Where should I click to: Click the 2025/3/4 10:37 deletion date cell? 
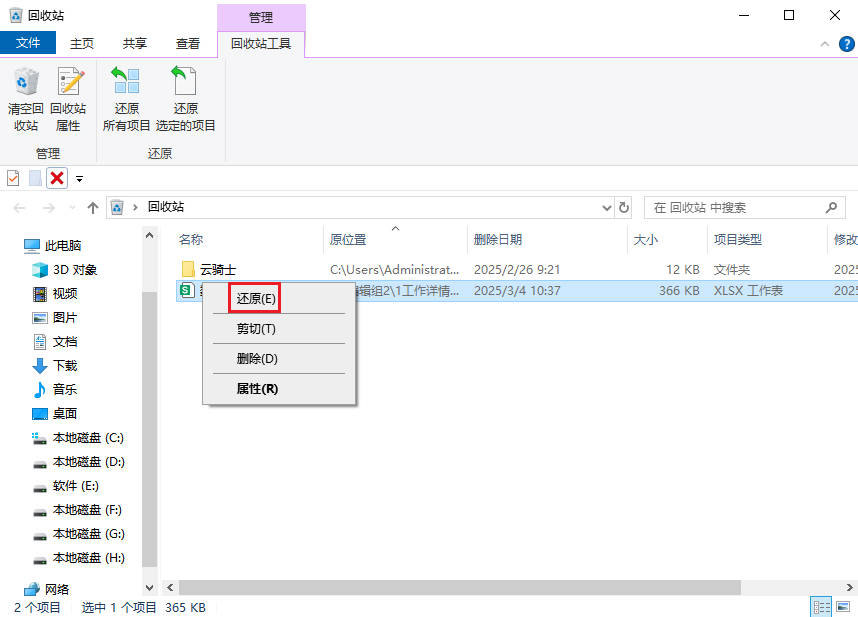[x=517, y=290]
